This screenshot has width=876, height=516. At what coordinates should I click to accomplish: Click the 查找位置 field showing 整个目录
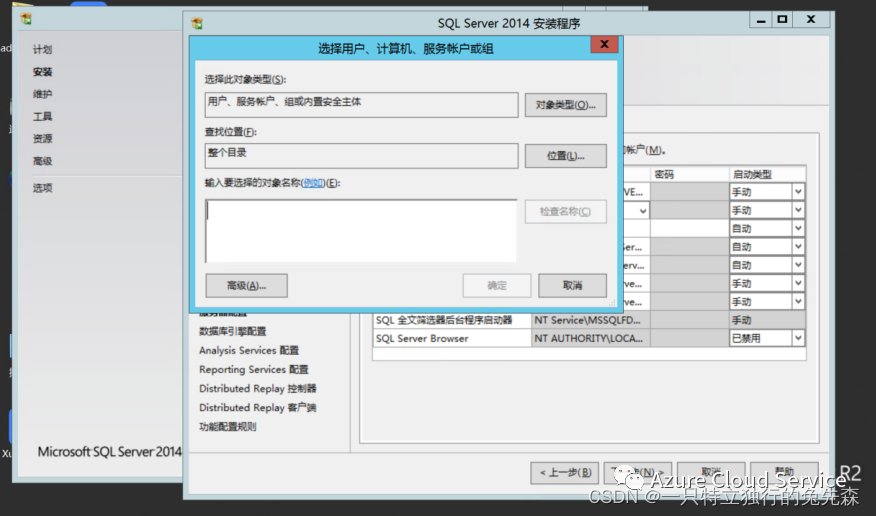pyautogui.click(x=361, y=156)
